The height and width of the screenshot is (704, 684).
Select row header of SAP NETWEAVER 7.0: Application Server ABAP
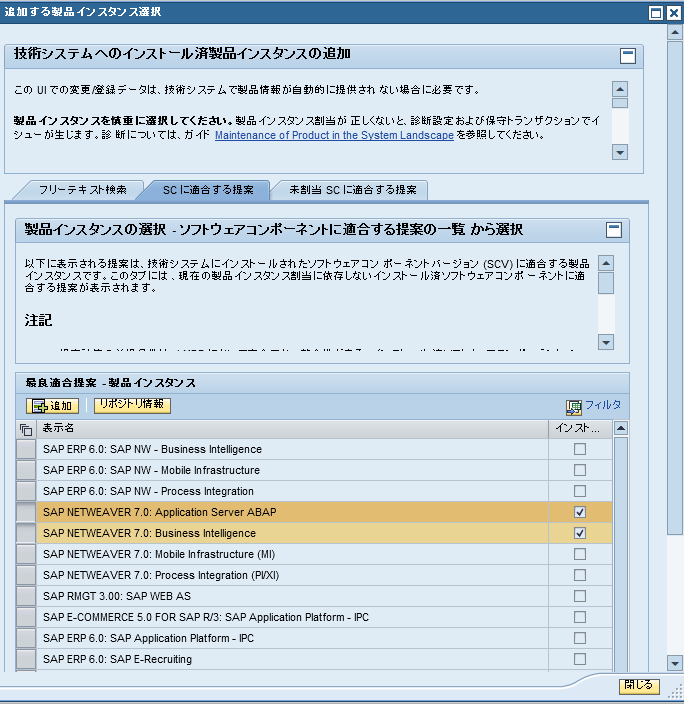tap(26, 512)
